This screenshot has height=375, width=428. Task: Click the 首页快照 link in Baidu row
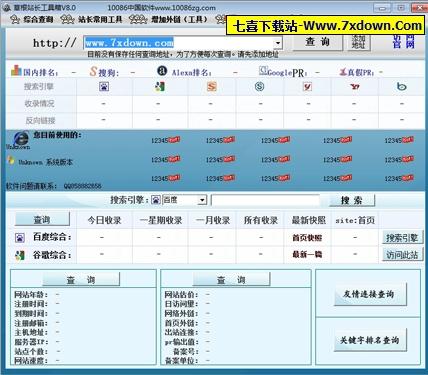point(307,238)
